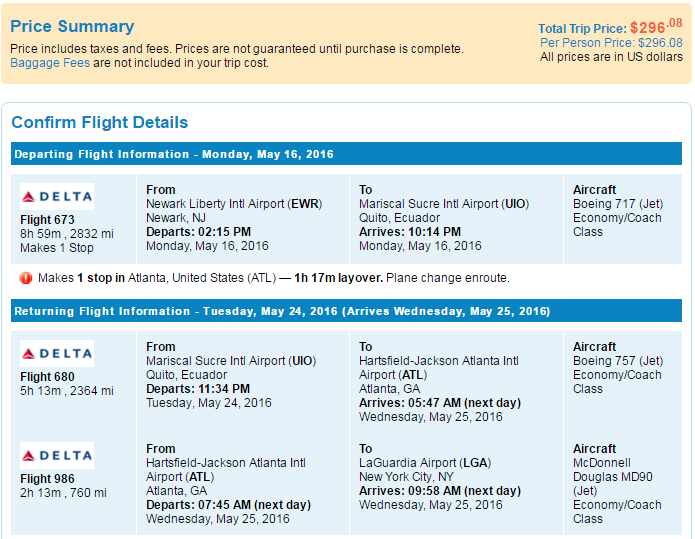Click the 1h 17m layover notice
The height and width of the screenshot is (539, 695).
(338, 278)
